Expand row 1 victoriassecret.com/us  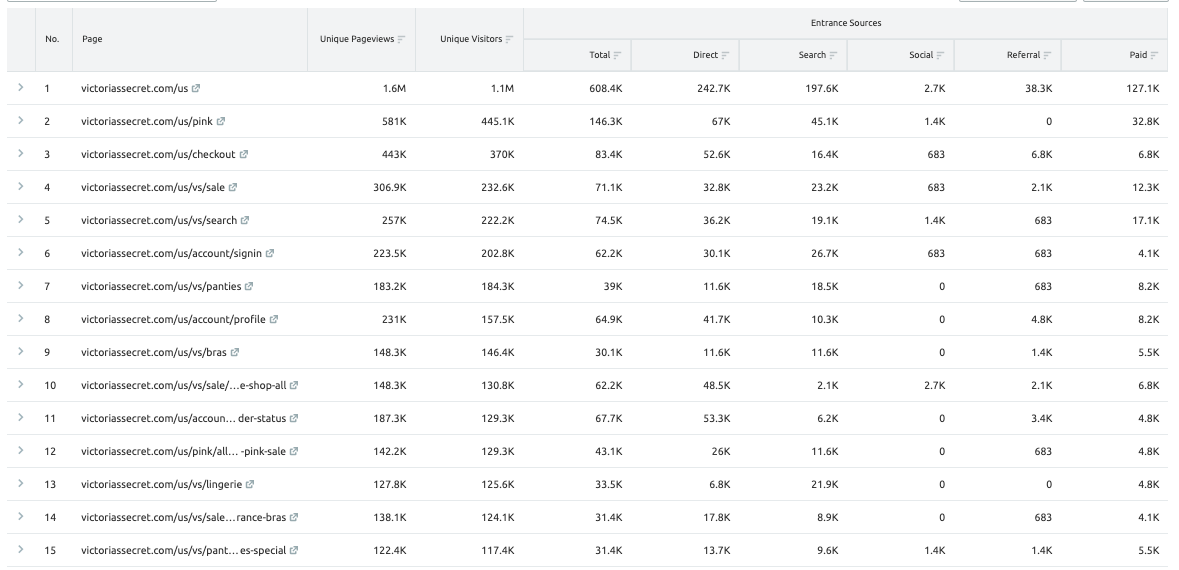(x=21, y=87)
